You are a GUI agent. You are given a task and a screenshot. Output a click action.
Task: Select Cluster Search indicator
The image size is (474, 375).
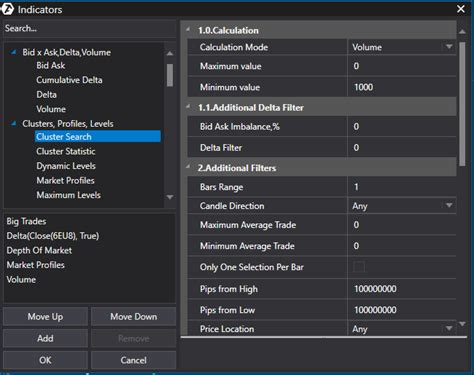click(98, 137)
